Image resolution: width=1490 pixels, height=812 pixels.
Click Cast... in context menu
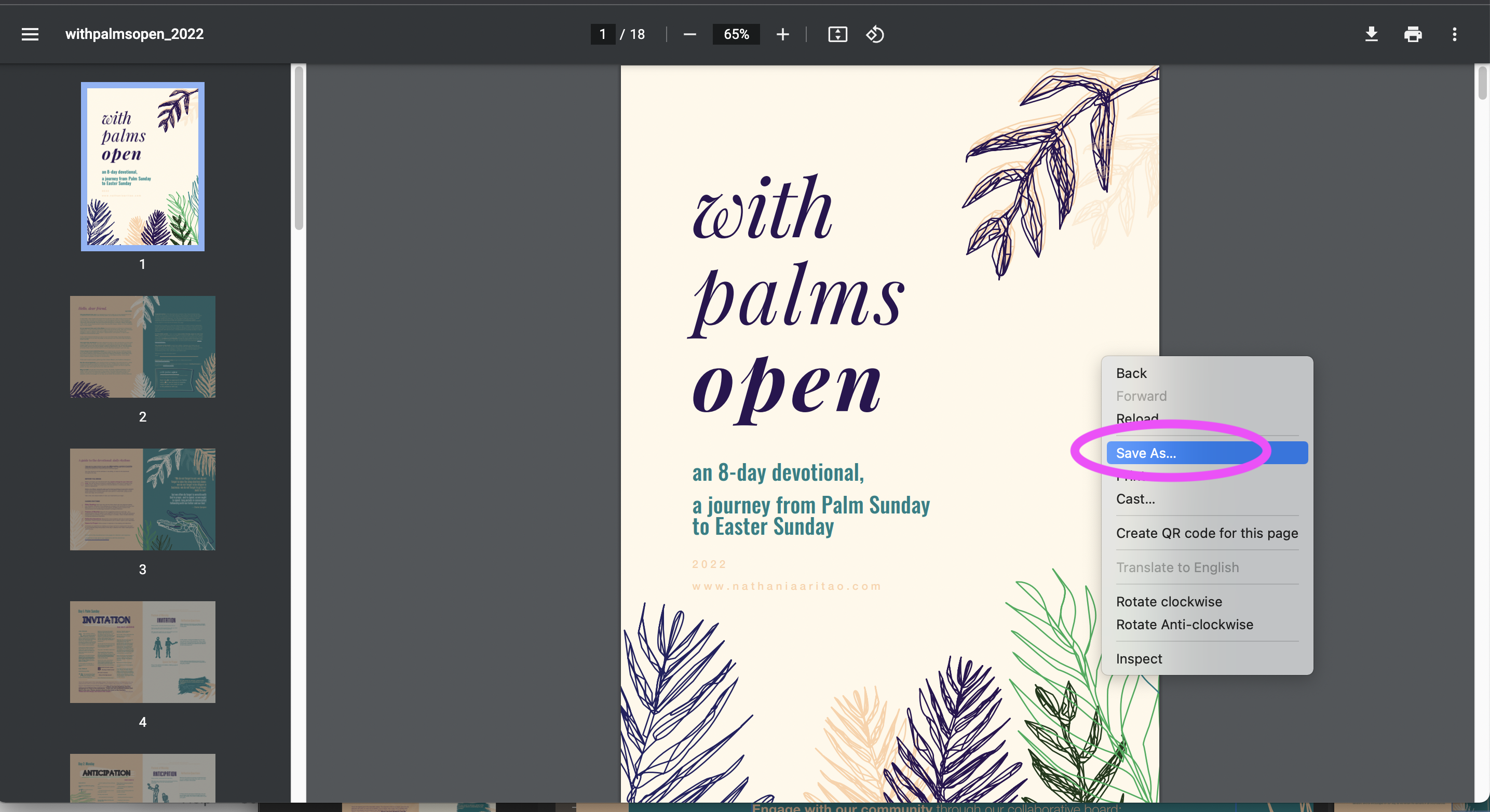point(1135,498)
